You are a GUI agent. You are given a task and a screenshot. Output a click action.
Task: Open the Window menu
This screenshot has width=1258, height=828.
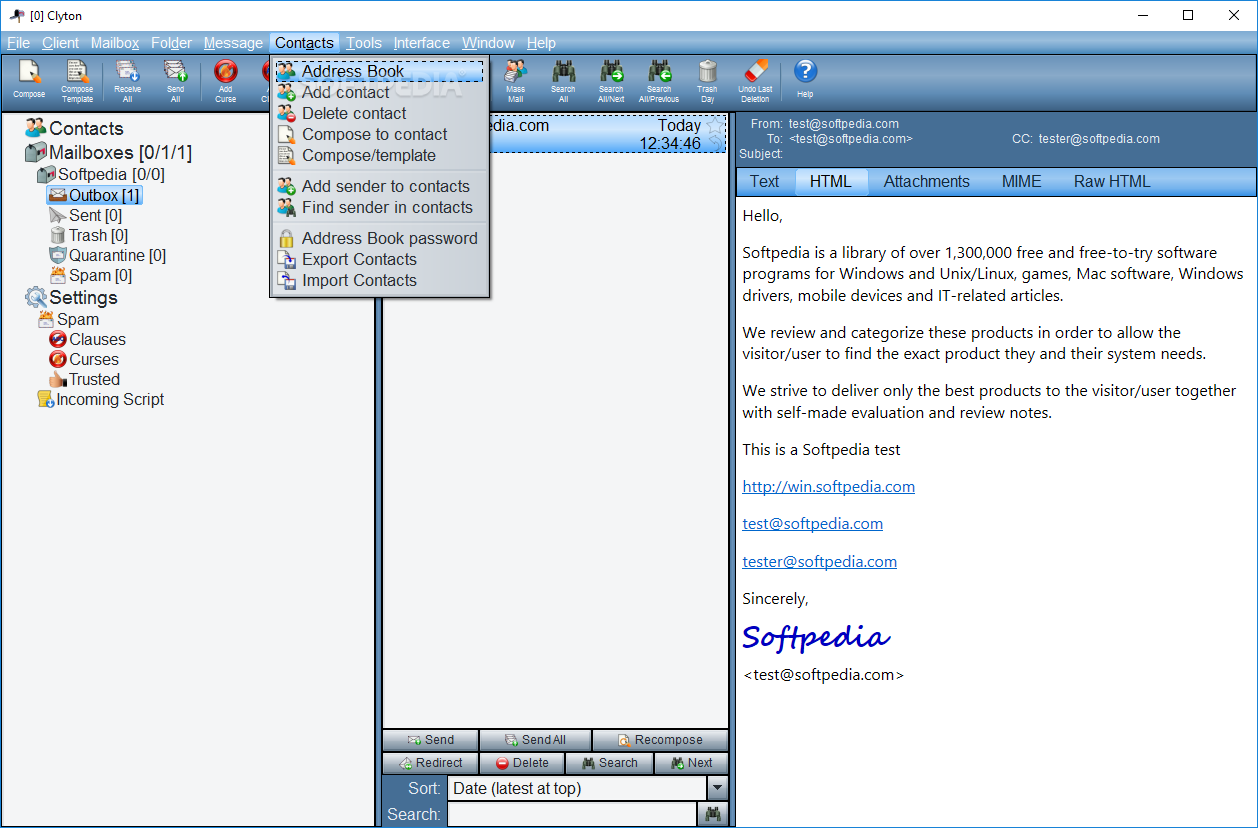click(x=488, y=43)
